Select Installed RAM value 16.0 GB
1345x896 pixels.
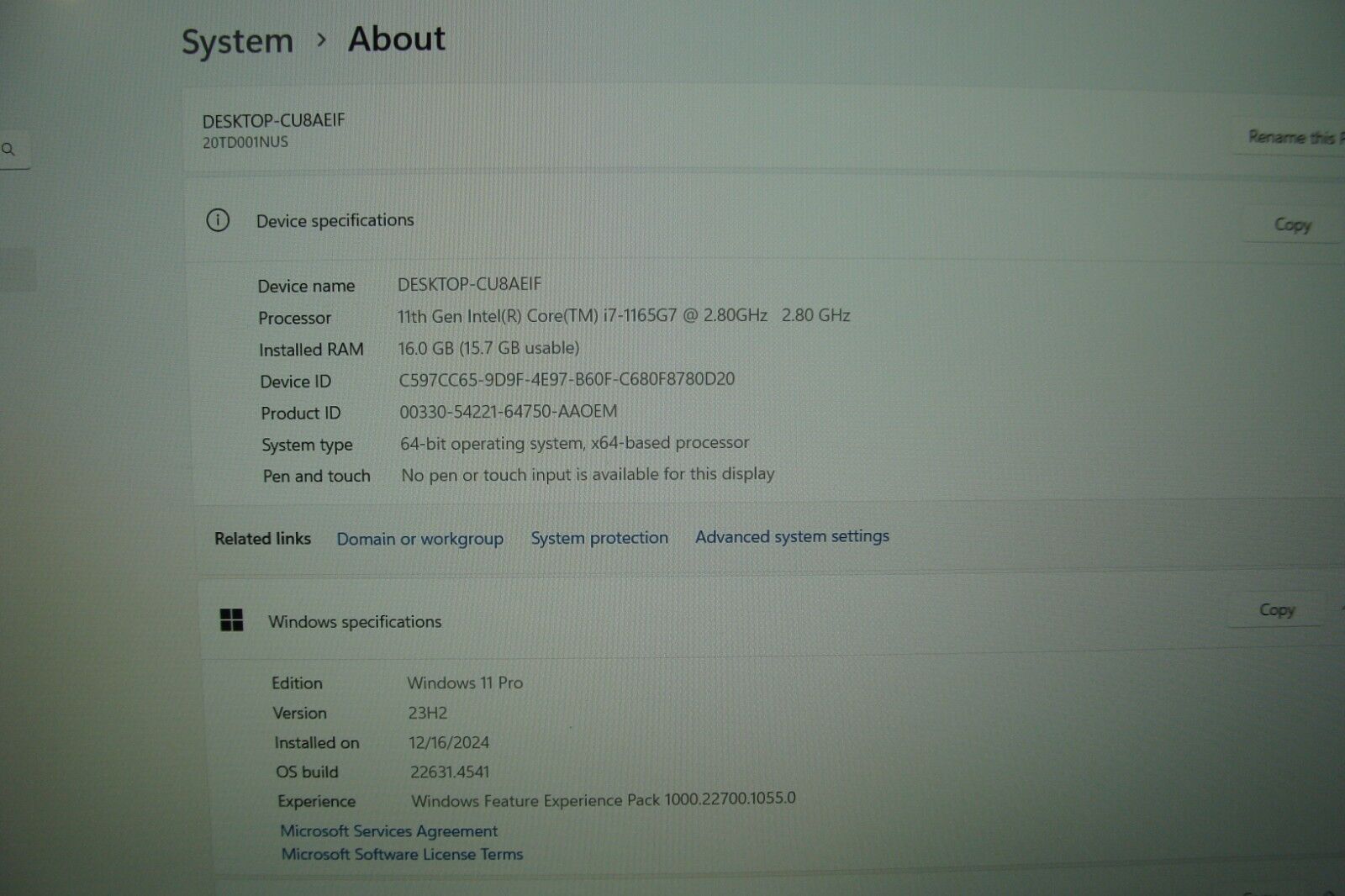point(488,347)
